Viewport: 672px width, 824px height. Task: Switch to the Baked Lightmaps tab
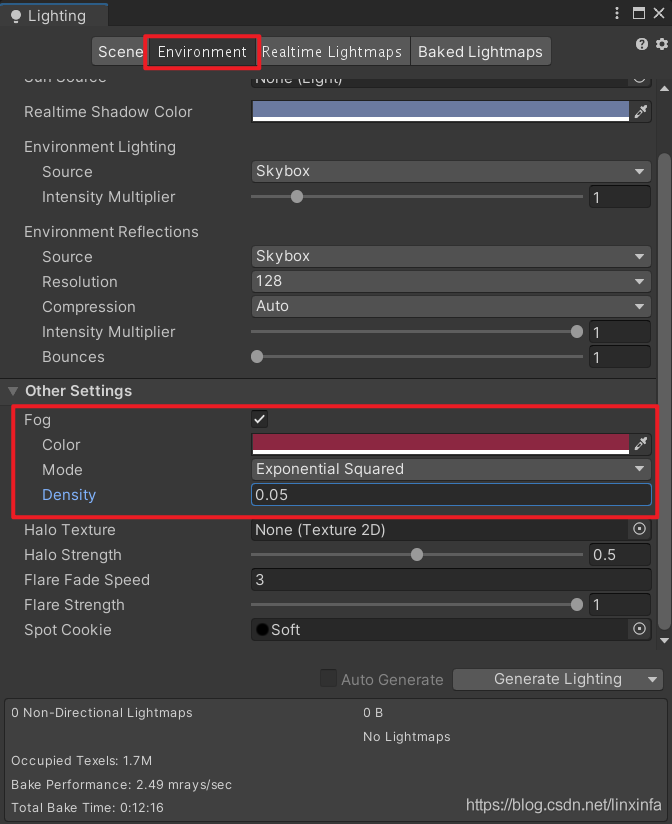480,52
